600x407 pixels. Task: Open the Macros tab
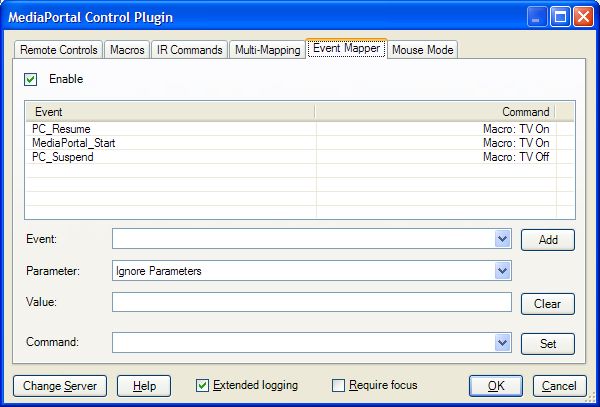tap(127, 50)
